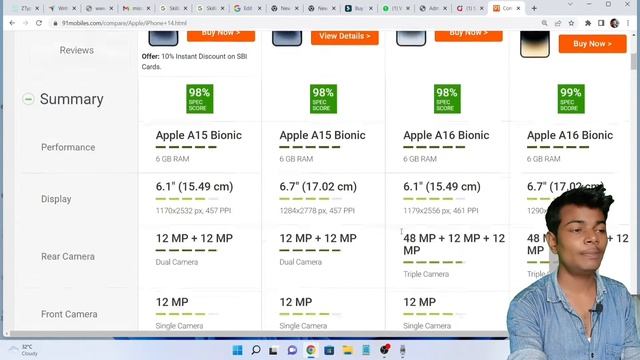Open the Chat app on the taskbar

click(292, 350)
